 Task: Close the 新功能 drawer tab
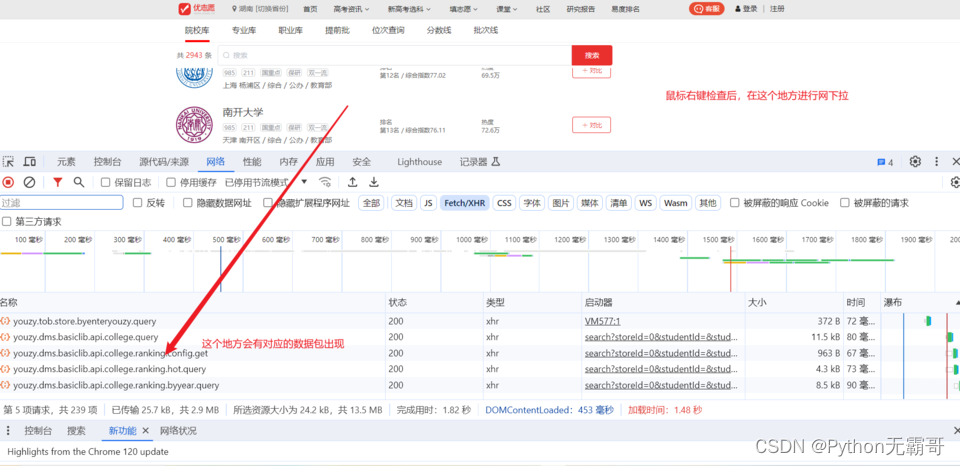(x=146, y=431)
